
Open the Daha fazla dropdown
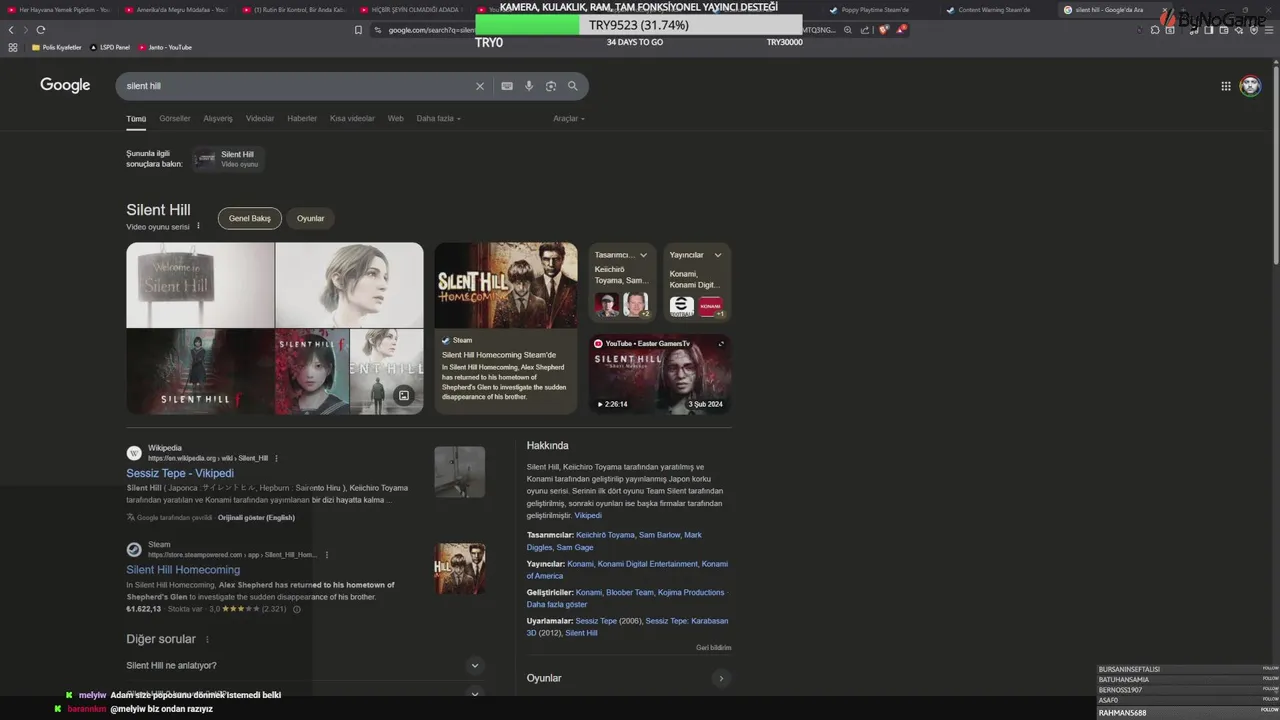[x=438, y=118]
